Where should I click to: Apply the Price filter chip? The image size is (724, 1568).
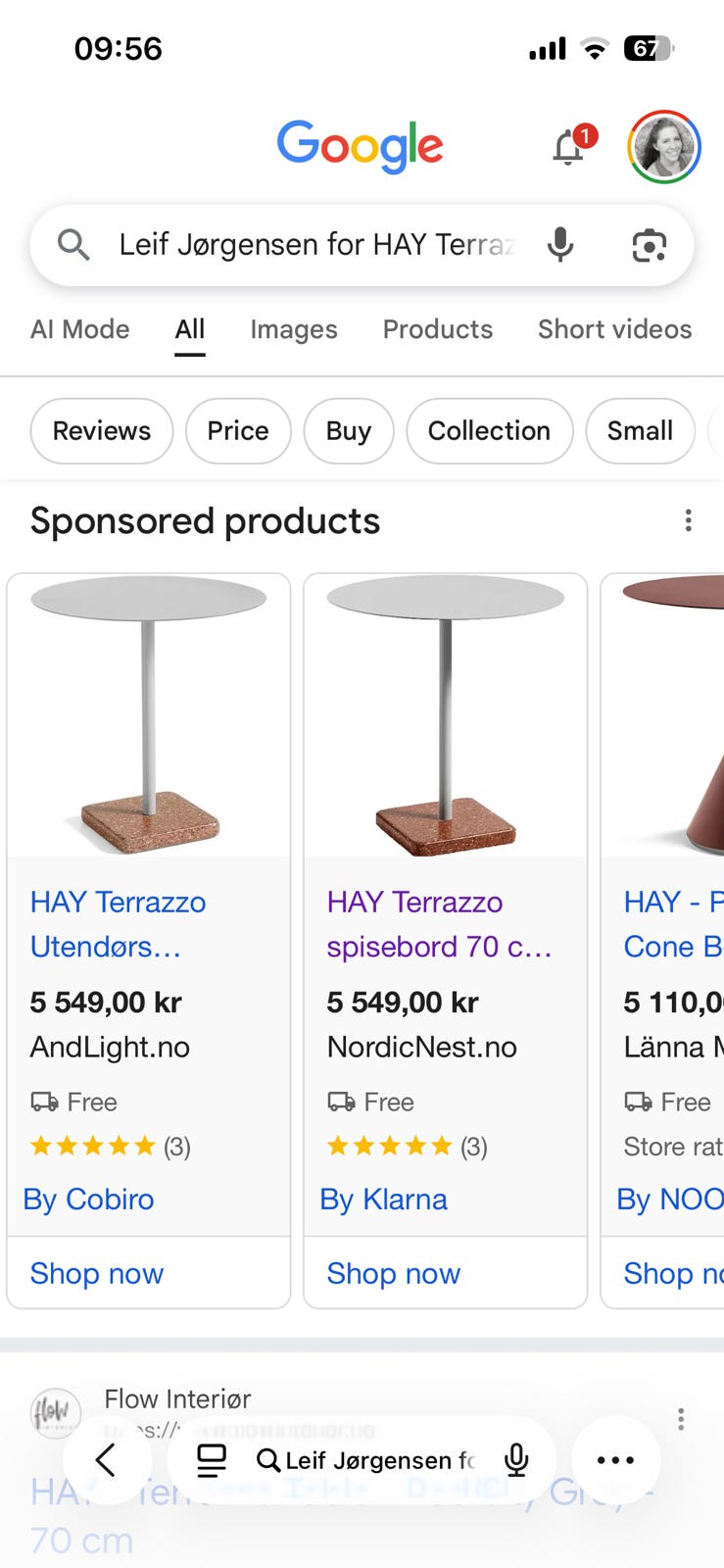[238, 430]
